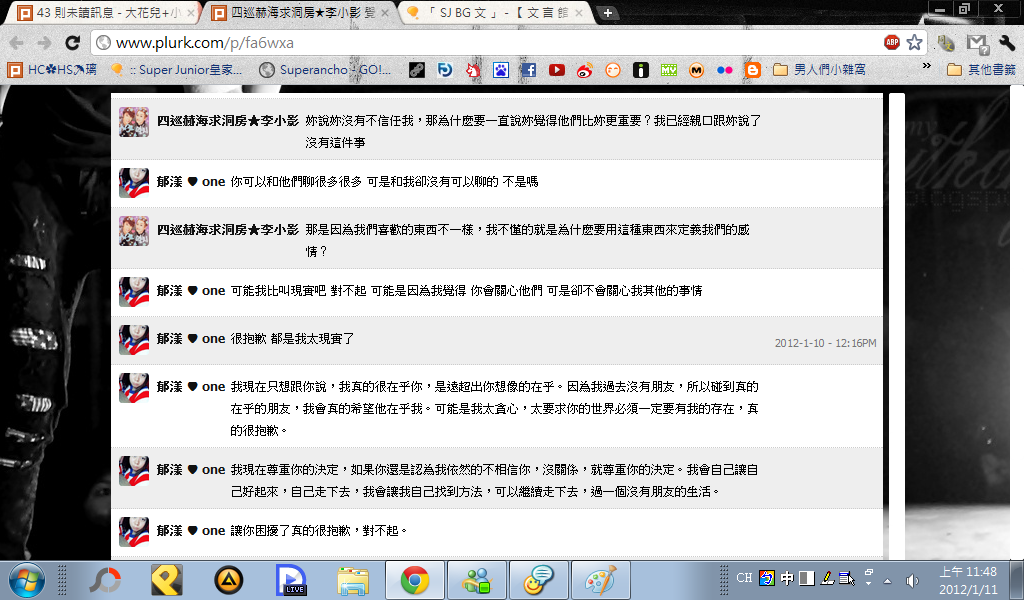
Task: Reload the current Plurk page
Action: coord(72,43)
